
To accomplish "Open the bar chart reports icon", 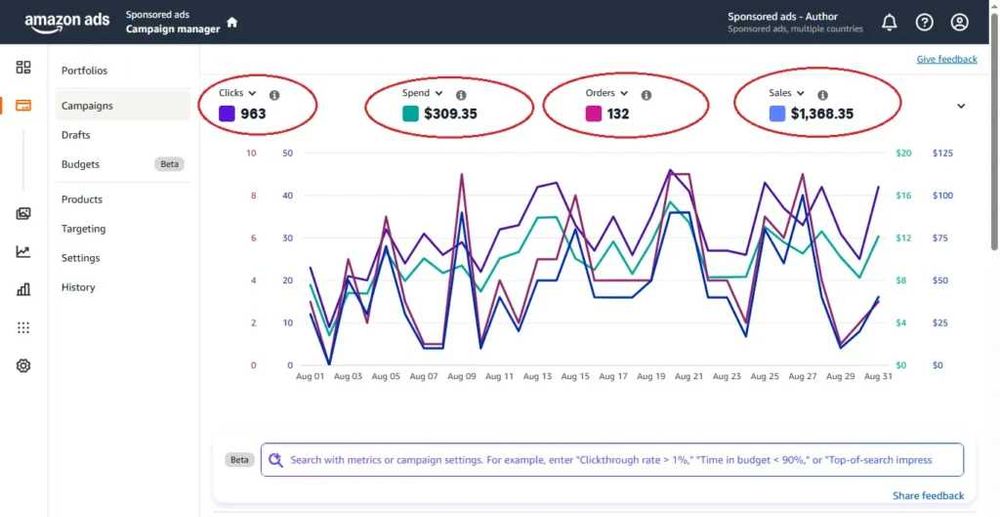I will click(x=24, y=289).
